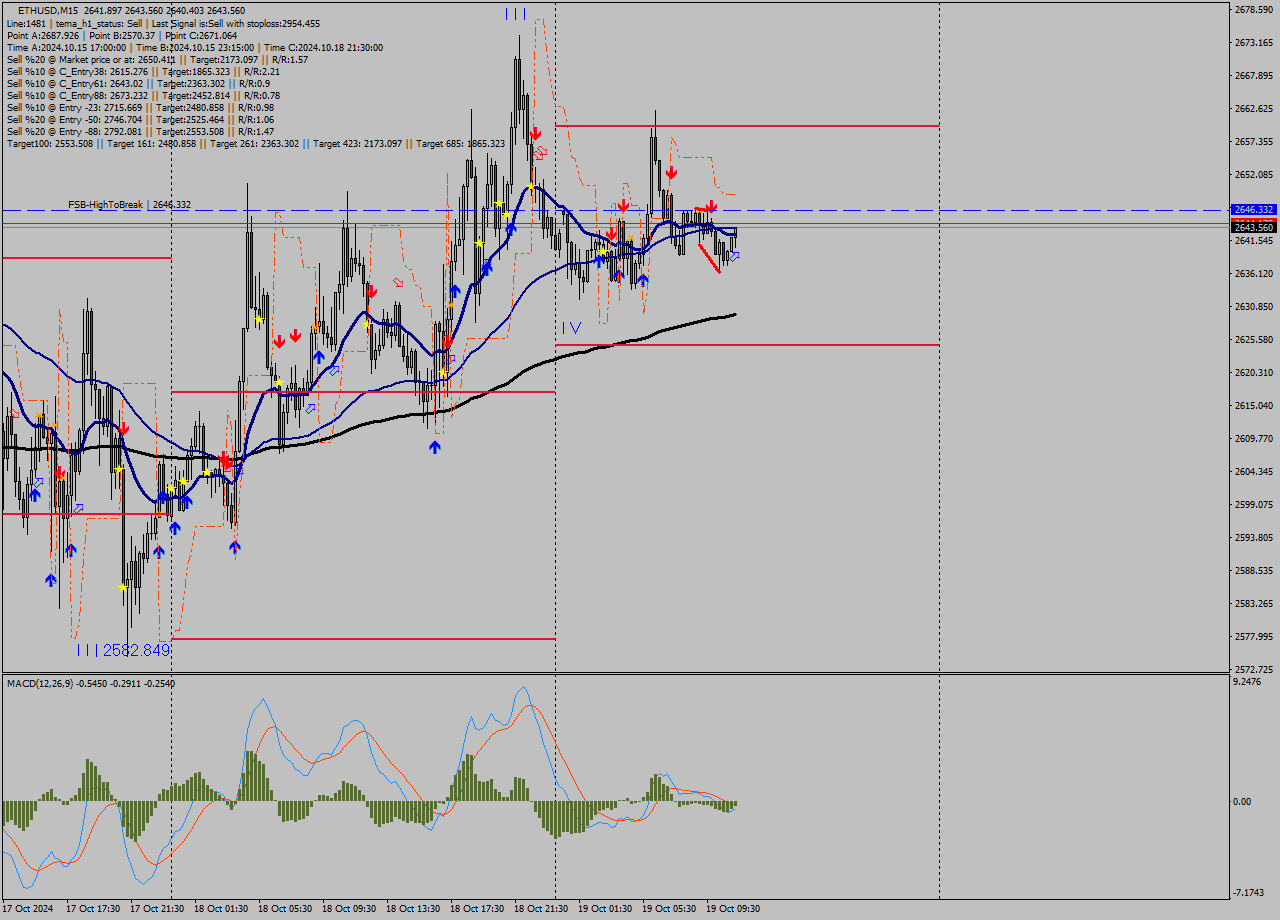The image size is (1280, 920).
Task: Click the 17 Oct 21:30 time axis label
Action: 157,909
